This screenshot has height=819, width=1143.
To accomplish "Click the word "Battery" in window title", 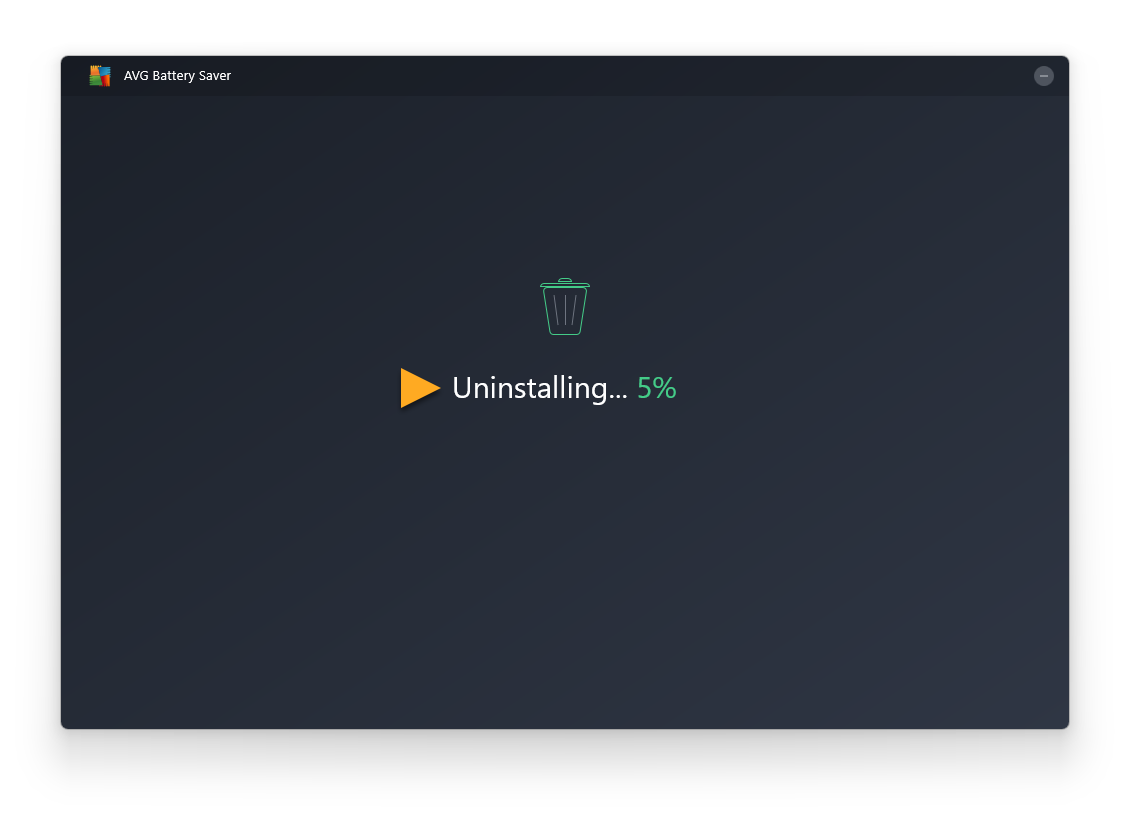I will point(174,76).
